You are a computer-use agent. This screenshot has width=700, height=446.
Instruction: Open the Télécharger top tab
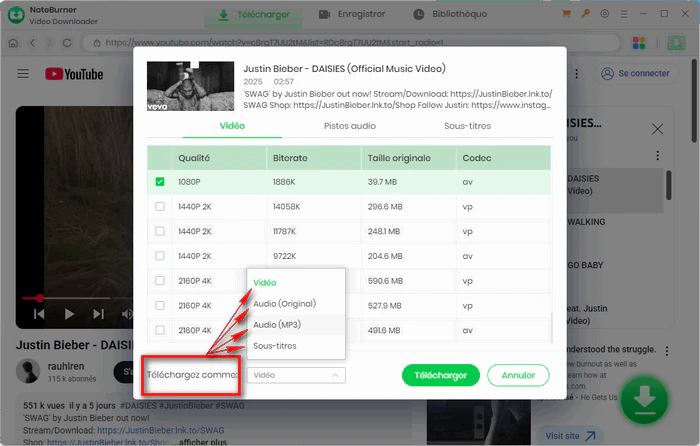click(254, 15)
